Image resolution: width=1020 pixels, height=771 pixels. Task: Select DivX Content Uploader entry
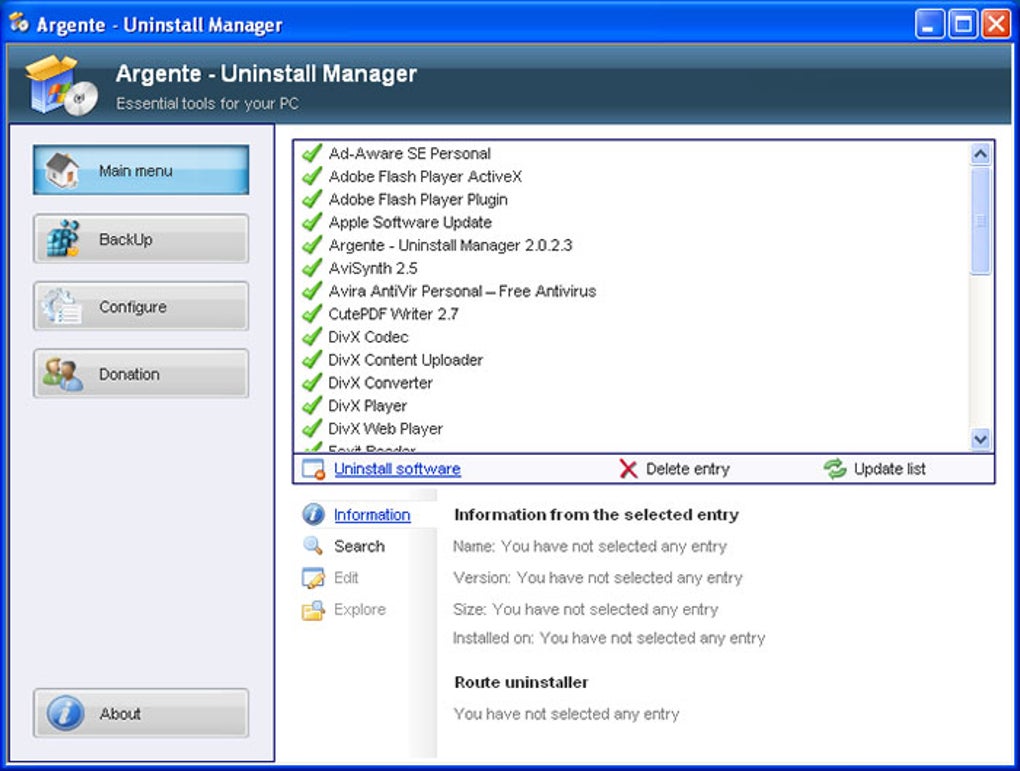[405, 360]
